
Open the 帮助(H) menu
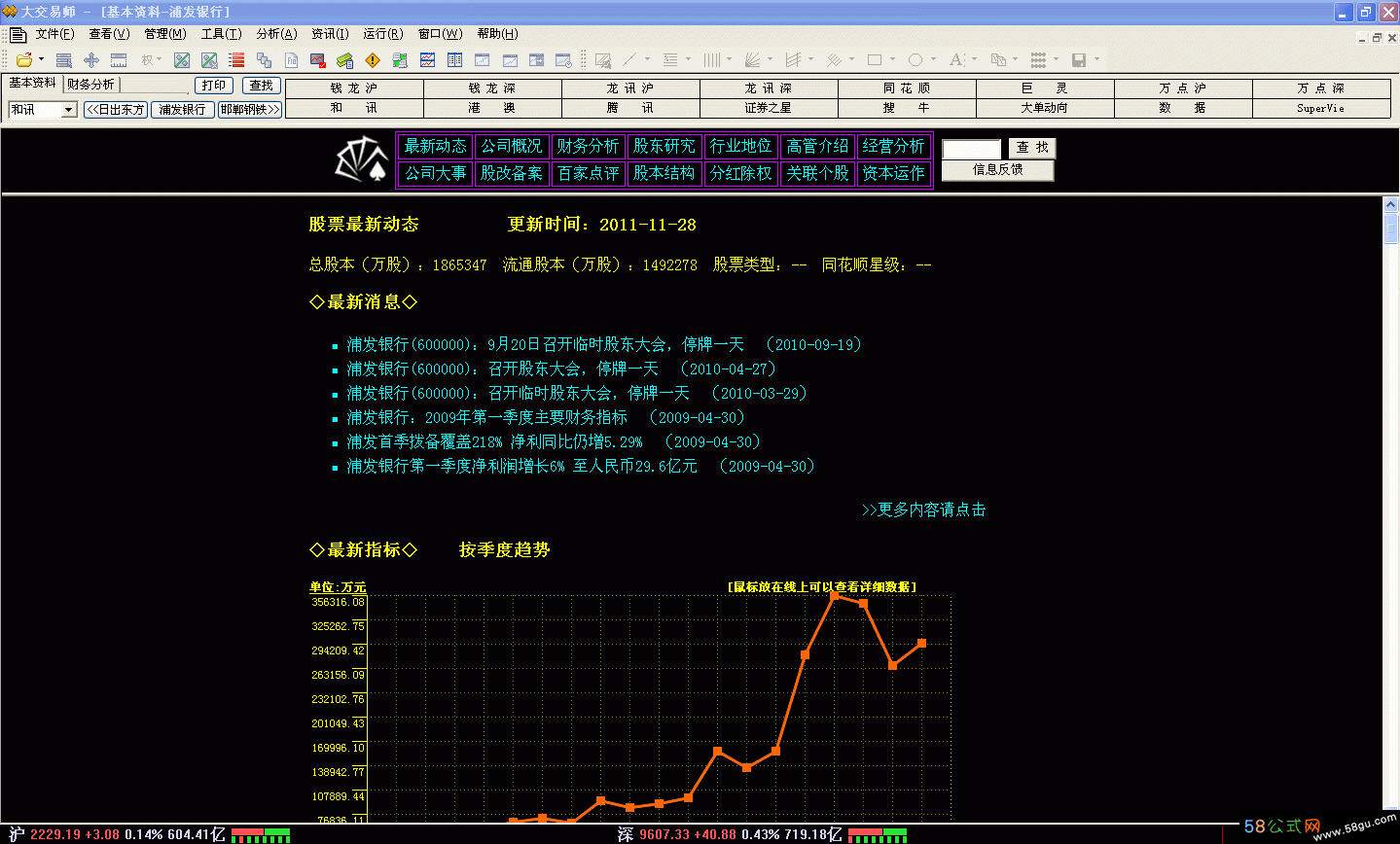click(496, 34)
